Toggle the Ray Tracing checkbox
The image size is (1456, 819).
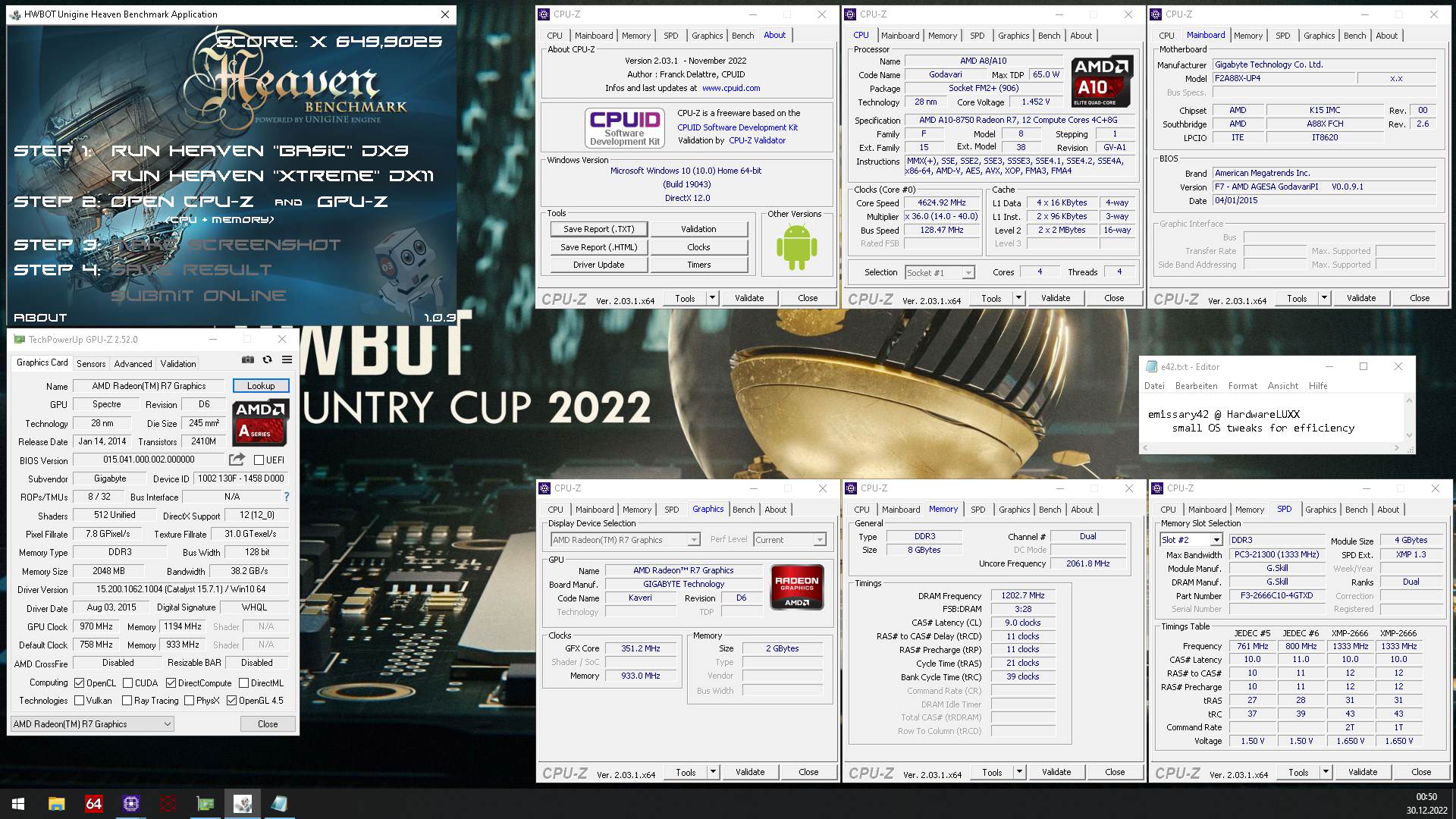point(127,701)
